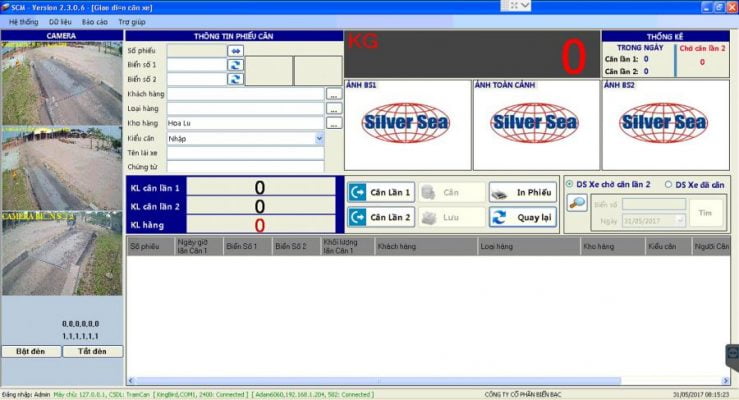Click the Quay lại button
Viewport: 739px width, 400px height.
(x=522, y=217)
